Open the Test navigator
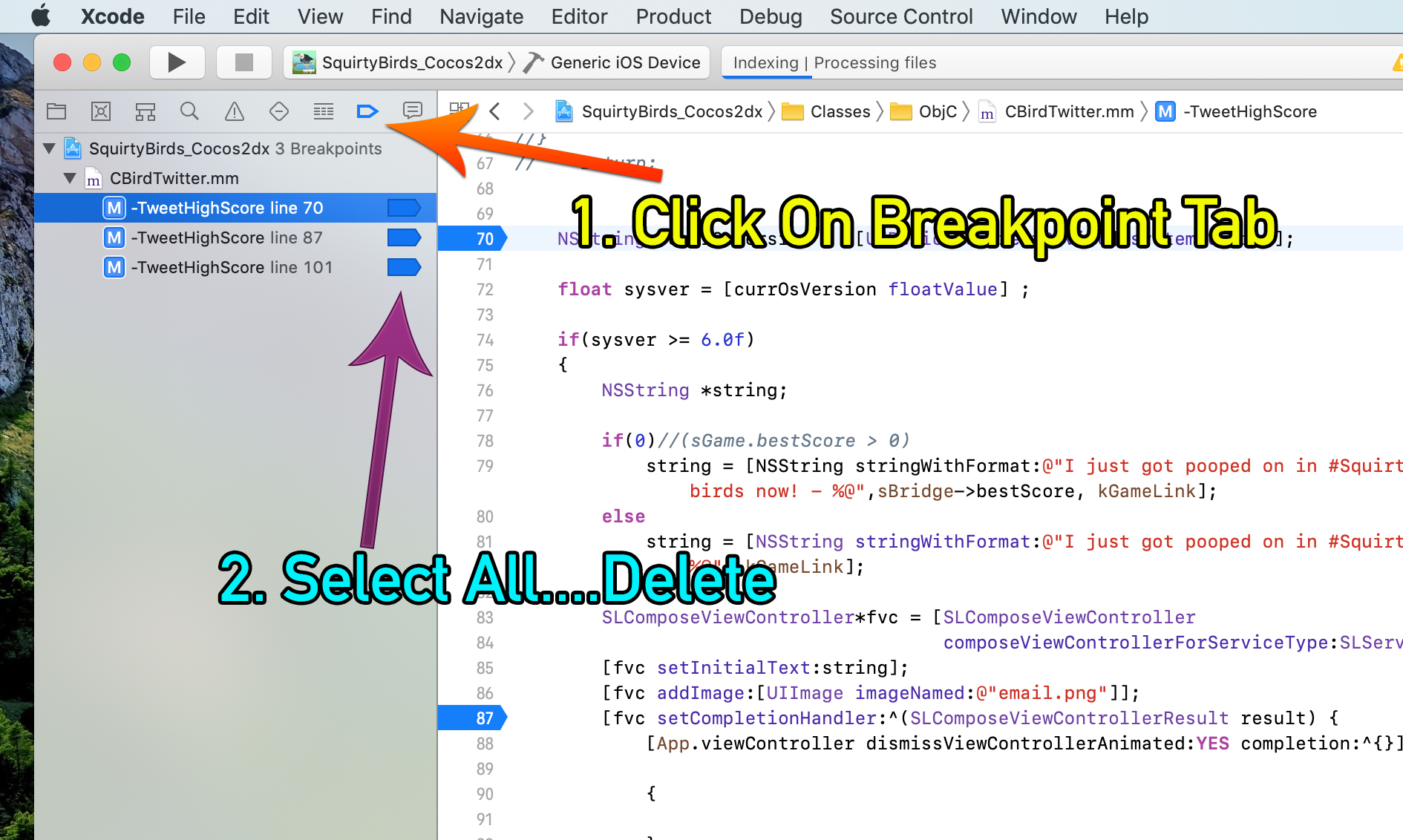The image size is (1403, 840). [278, 111]
